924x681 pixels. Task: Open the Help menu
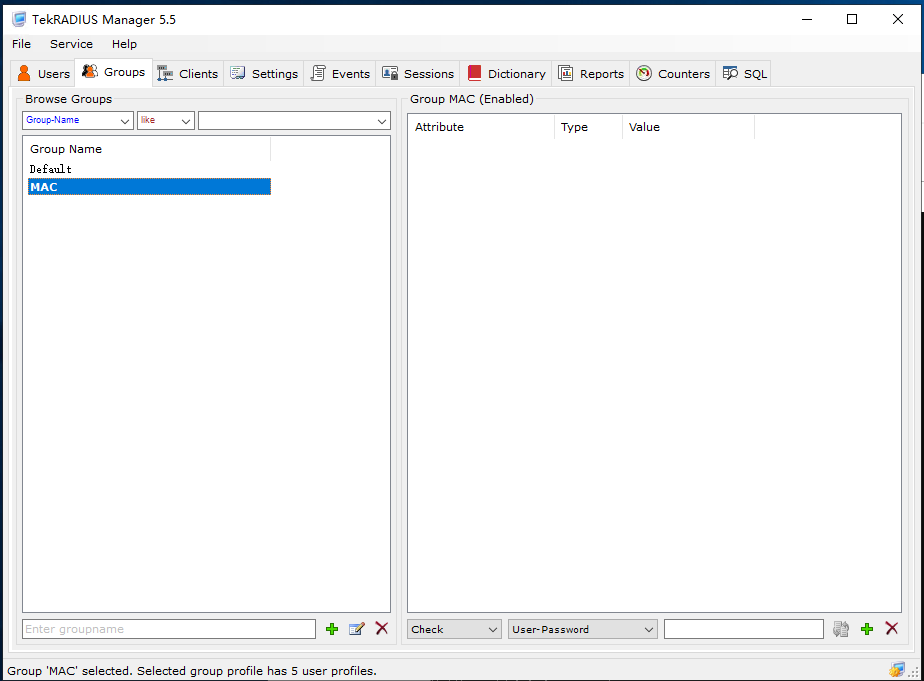[x=124, y=44]
